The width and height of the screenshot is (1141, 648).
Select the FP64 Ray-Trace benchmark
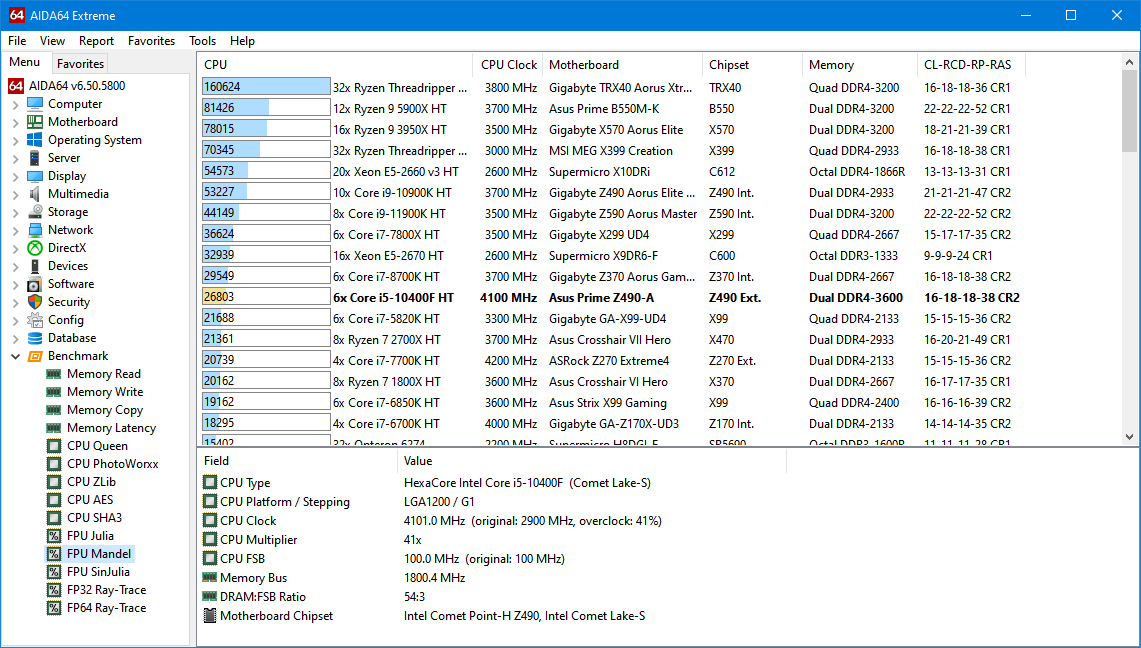tap(106, 608)
